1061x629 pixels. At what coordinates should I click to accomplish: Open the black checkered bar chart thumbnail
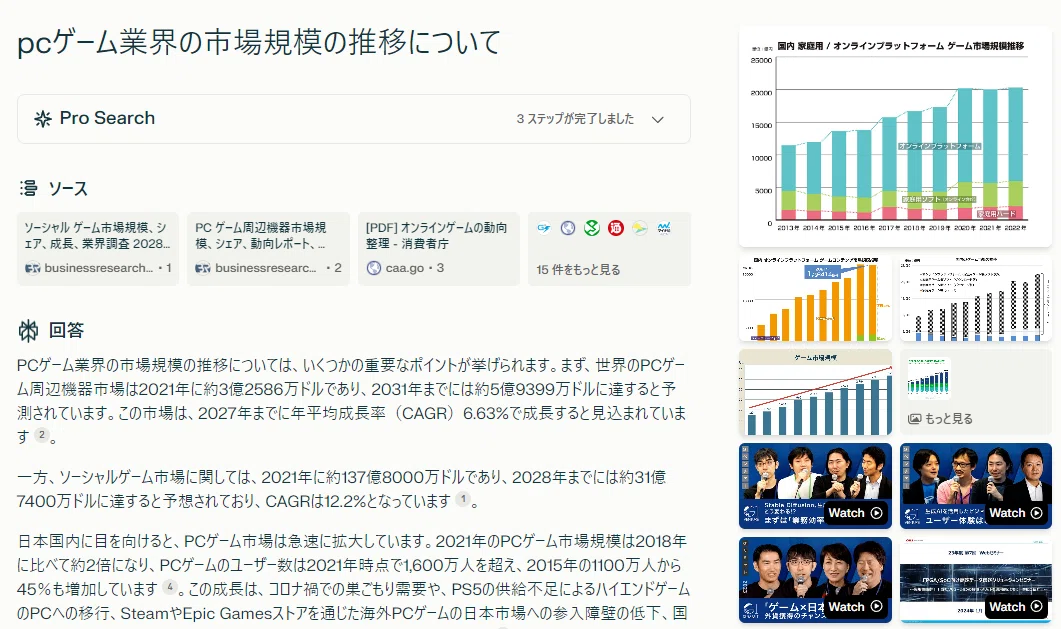point(976,298)
